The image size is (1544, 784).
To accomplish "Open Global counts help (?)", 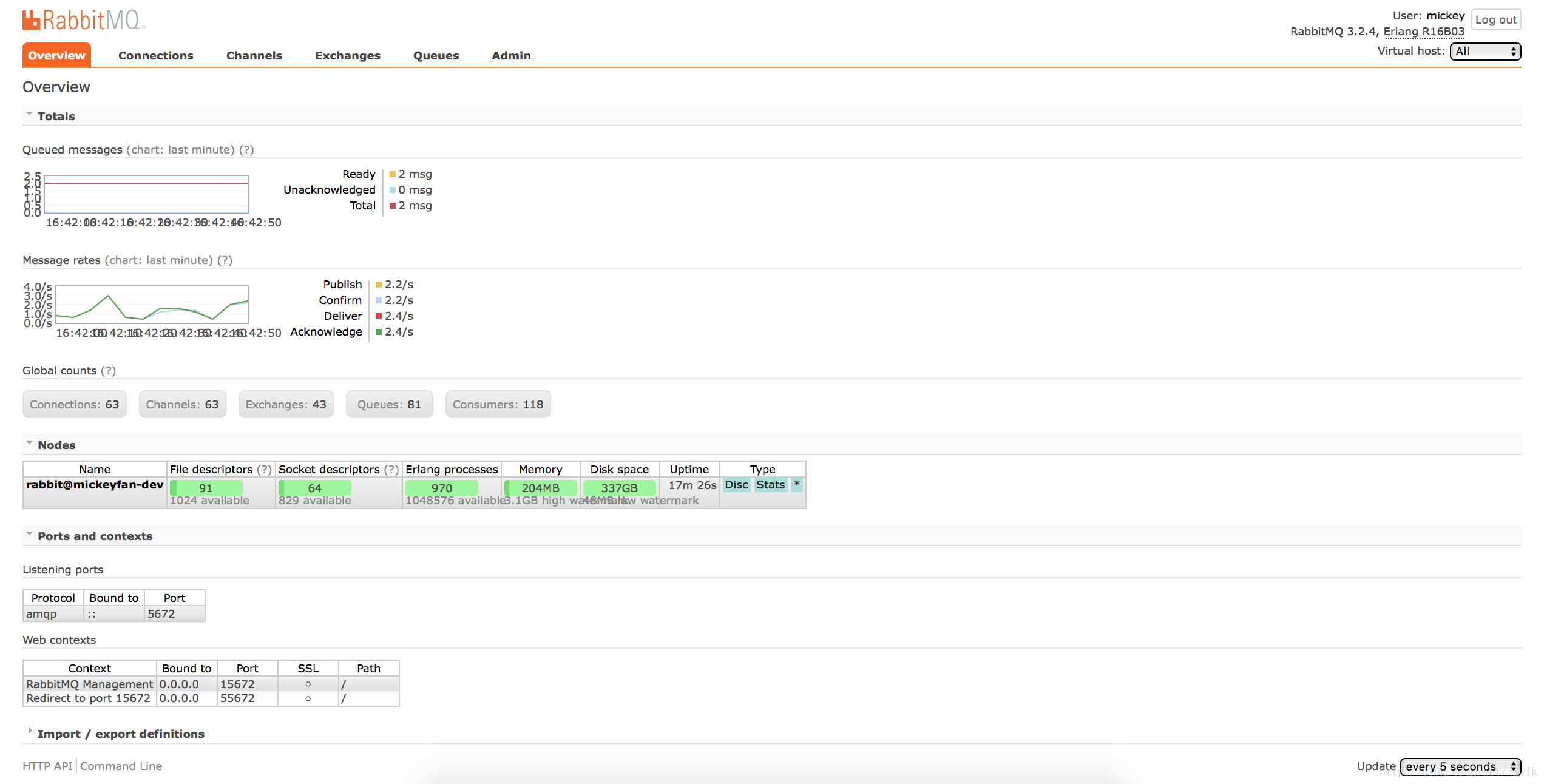I will tap(108, 370).
